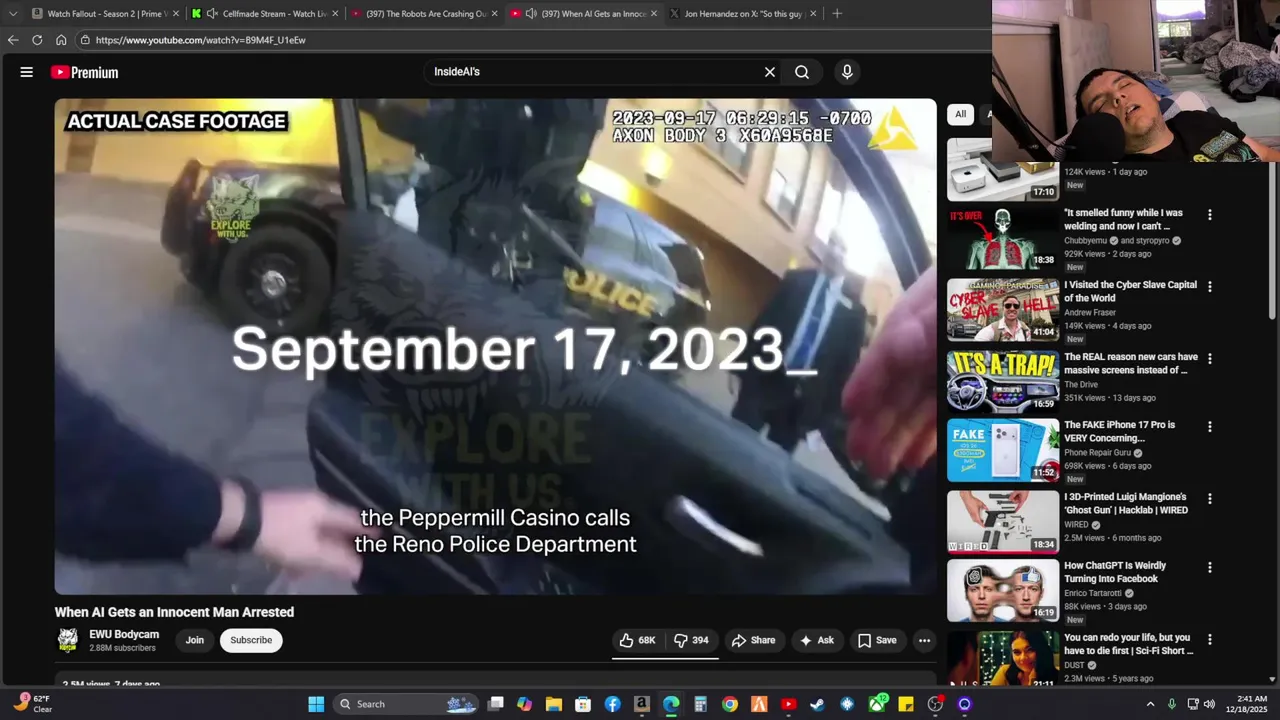Open more actions ellipsis under video

pos(924,640)
